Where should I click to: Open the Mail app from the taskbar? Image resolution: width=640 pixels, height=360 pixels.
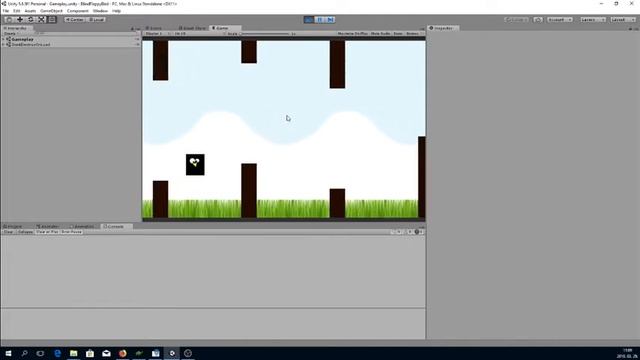pyautogui.click(x=106, y=353)
